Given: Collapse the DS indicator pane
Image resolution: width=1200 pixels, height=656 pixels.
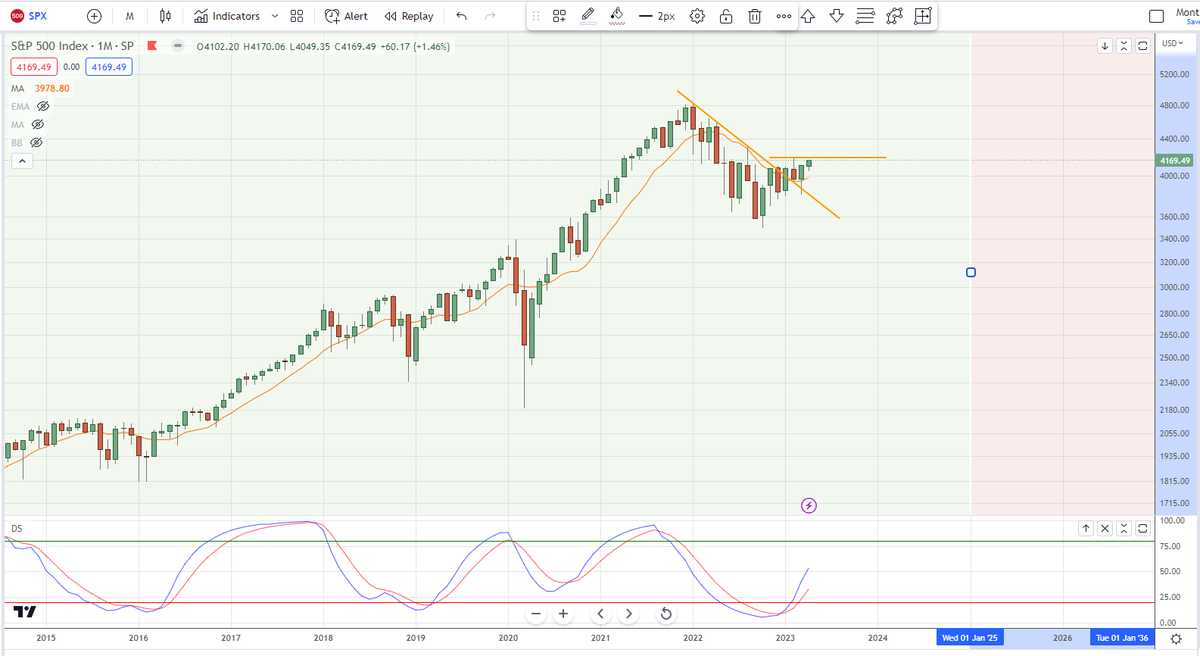Looking at the screenshot, I should (1124, 528).
